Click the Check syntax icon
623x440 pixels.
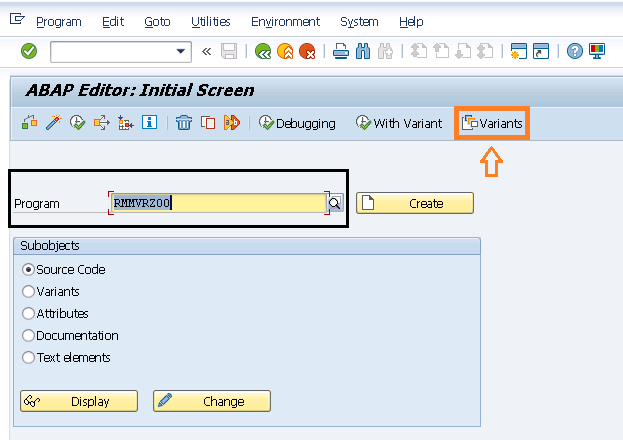(29, 123)
